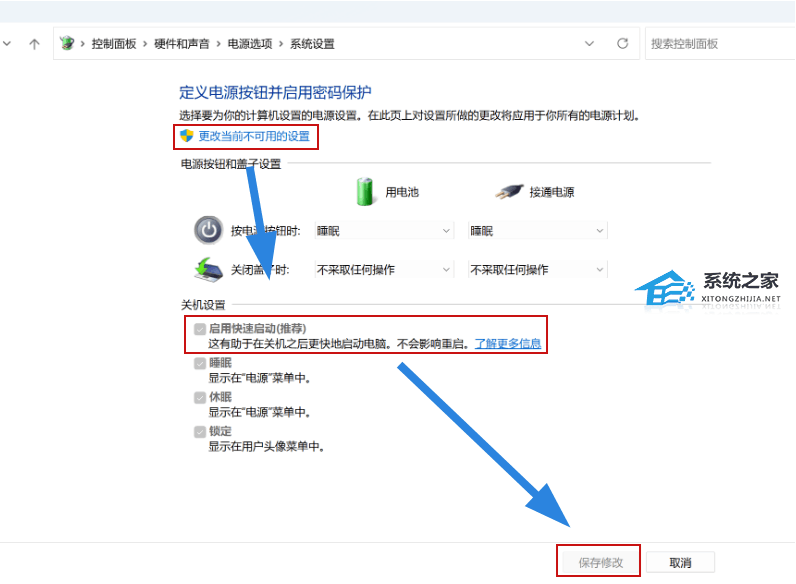Click the green battery icon

tap(364, 191)
